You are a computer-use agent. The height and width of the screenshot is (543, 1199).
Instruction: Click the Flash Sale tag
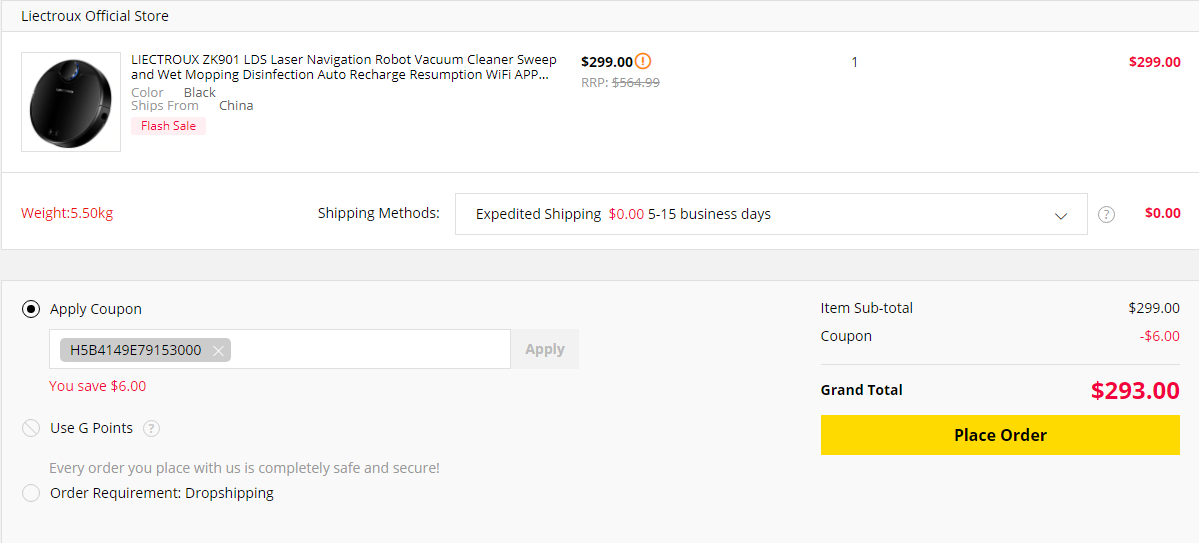pyautogui.click(x=168, y=126)
